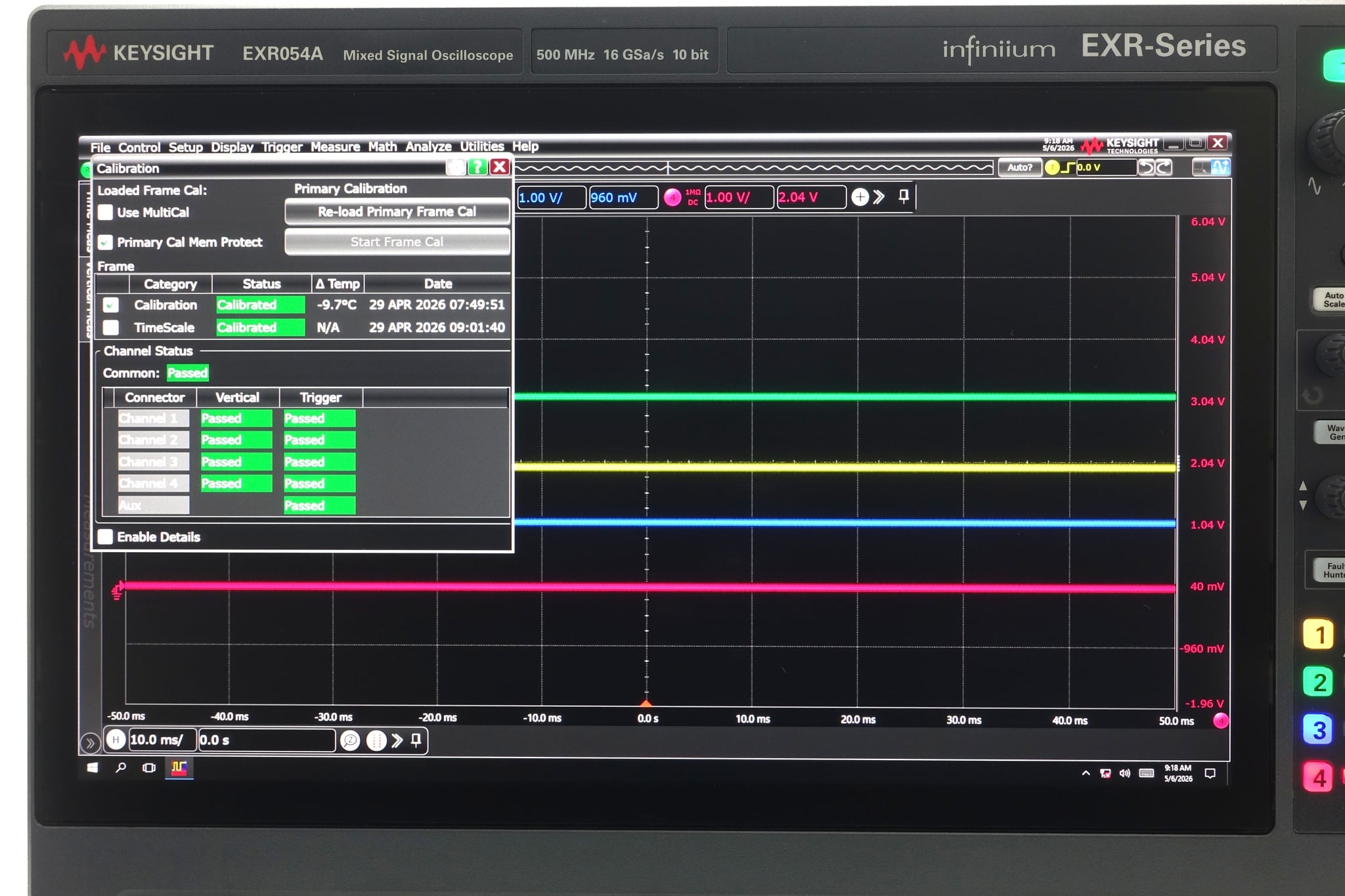Viewport: 1345px width, 896px height.
Task: Click the Start Frame Cal button
Action: tap(397, 242)
